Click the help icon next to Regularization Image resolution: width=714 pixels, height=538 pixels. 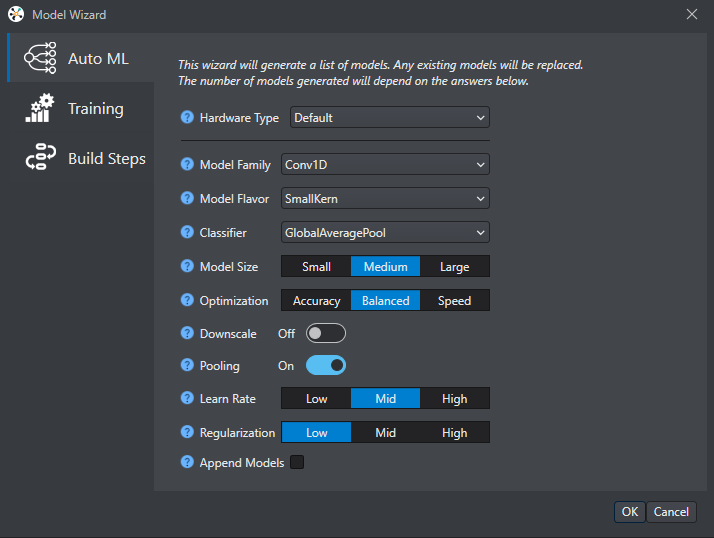(187, 432)
